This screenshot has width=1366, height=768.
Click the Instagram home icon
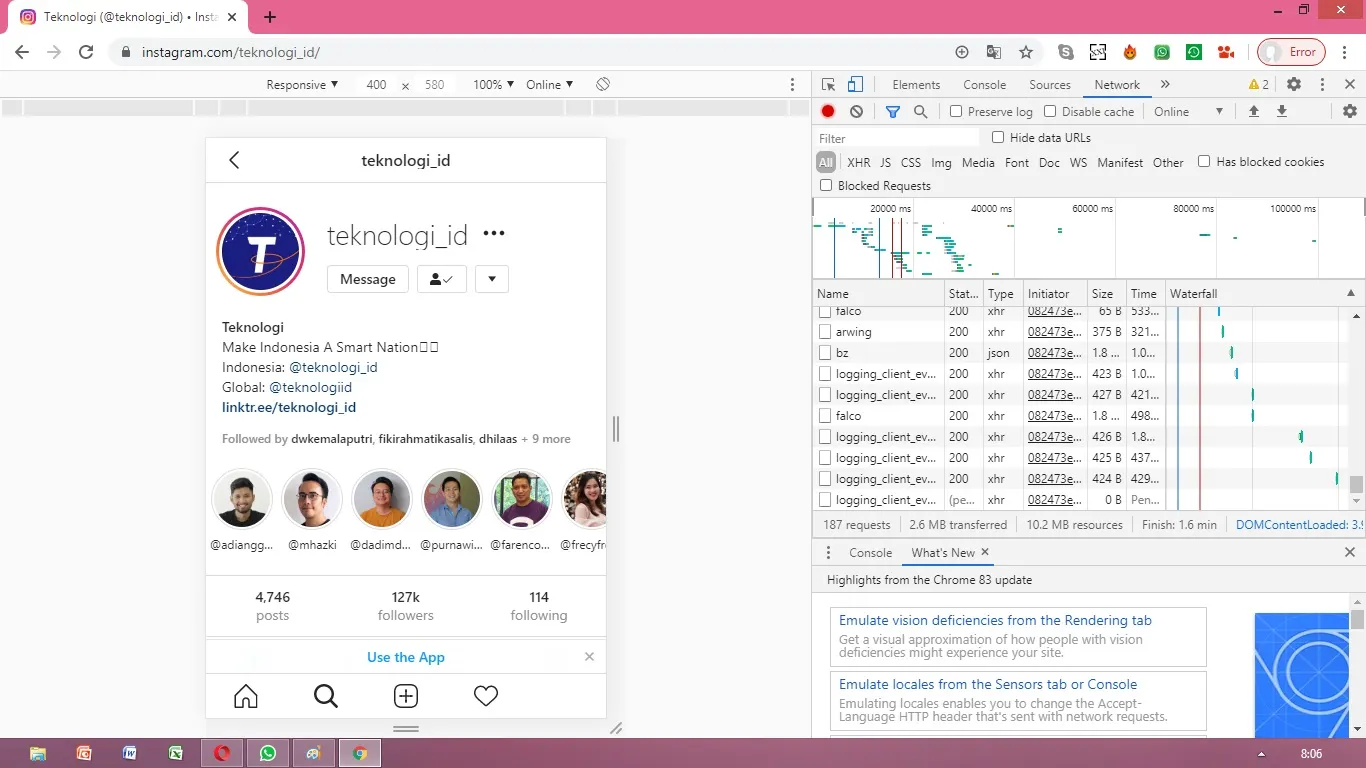pos(246,696)
